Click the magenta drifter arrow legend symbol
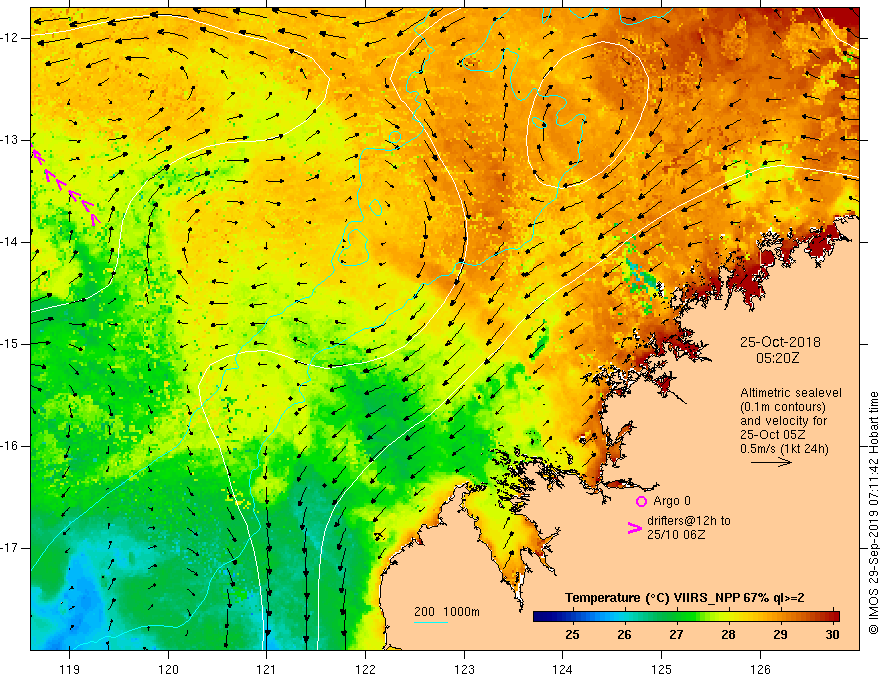Viewport: 880px width, 680px height. tap(634, 528)
